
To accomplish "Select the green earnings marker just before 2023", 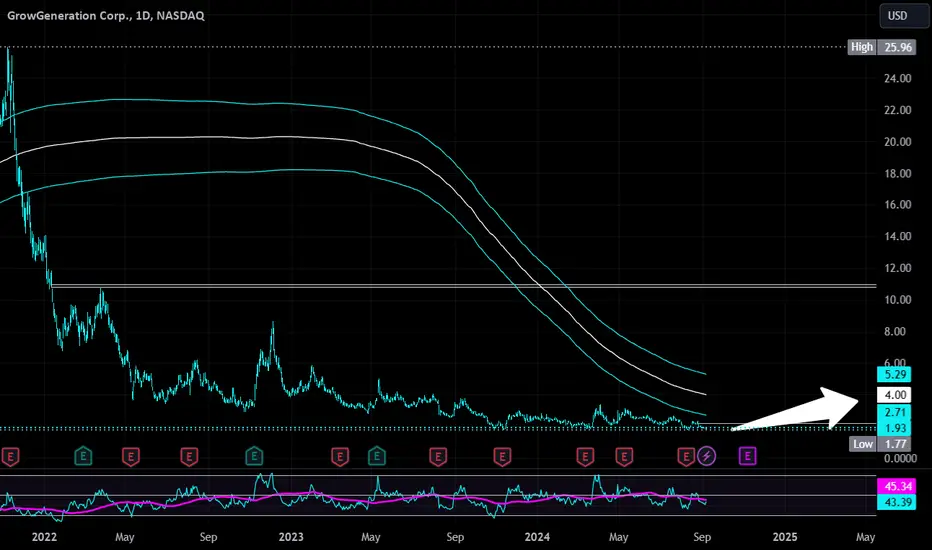I will coord(254,456).
